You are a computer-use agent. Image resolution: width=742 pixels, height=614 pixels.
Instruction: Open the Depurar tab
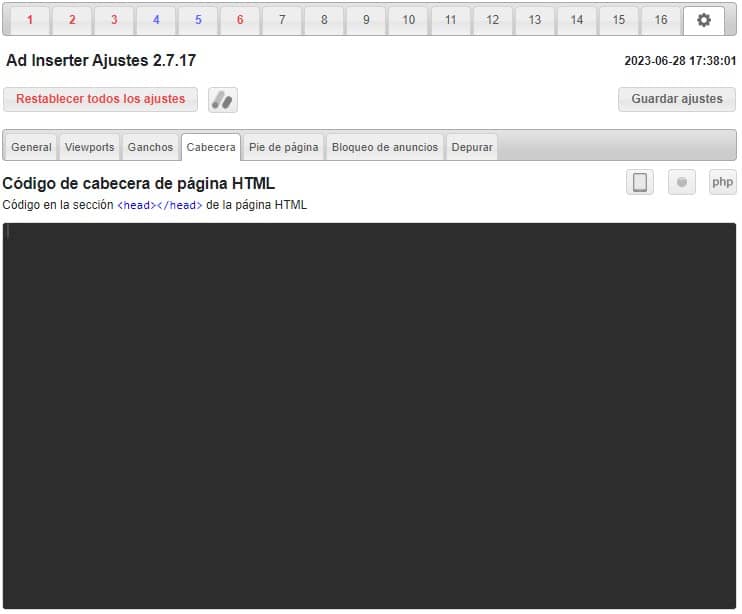[x=472, y=148]
